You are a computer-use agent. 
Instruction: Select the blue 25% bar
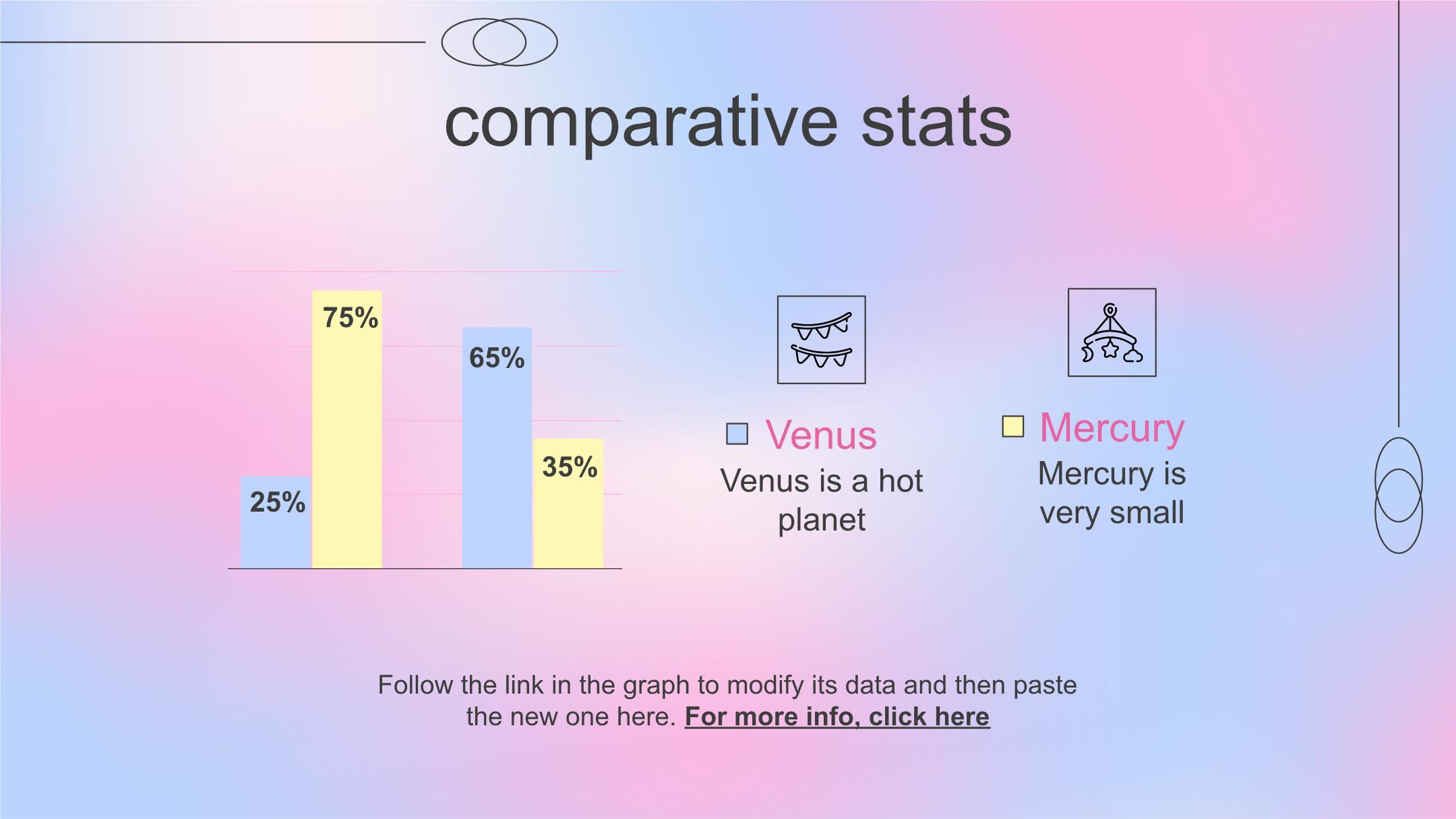pyautogui.click(x=276, y=522)
